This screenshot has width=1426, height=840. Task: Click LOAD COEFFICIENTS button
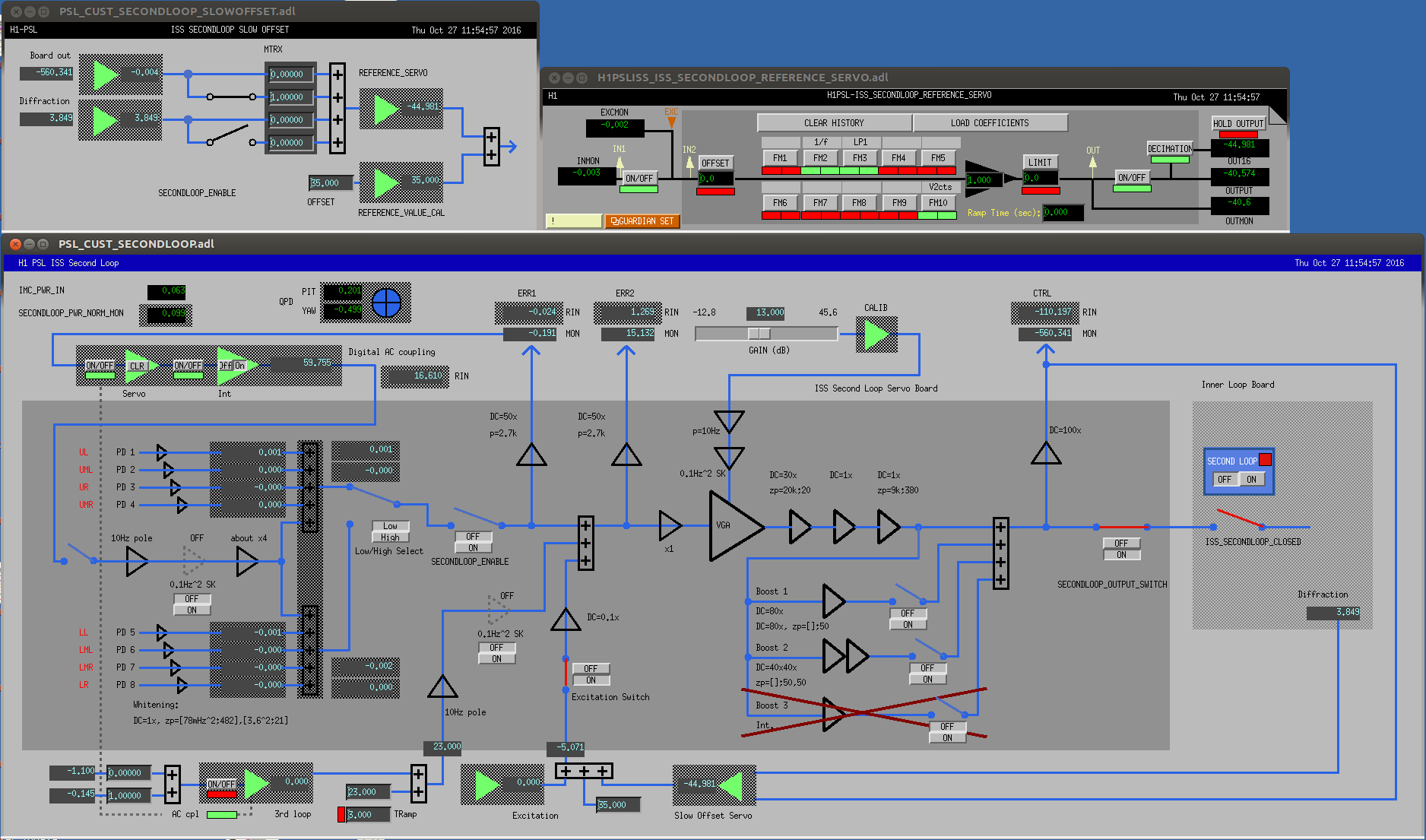[x=990, y=123]
